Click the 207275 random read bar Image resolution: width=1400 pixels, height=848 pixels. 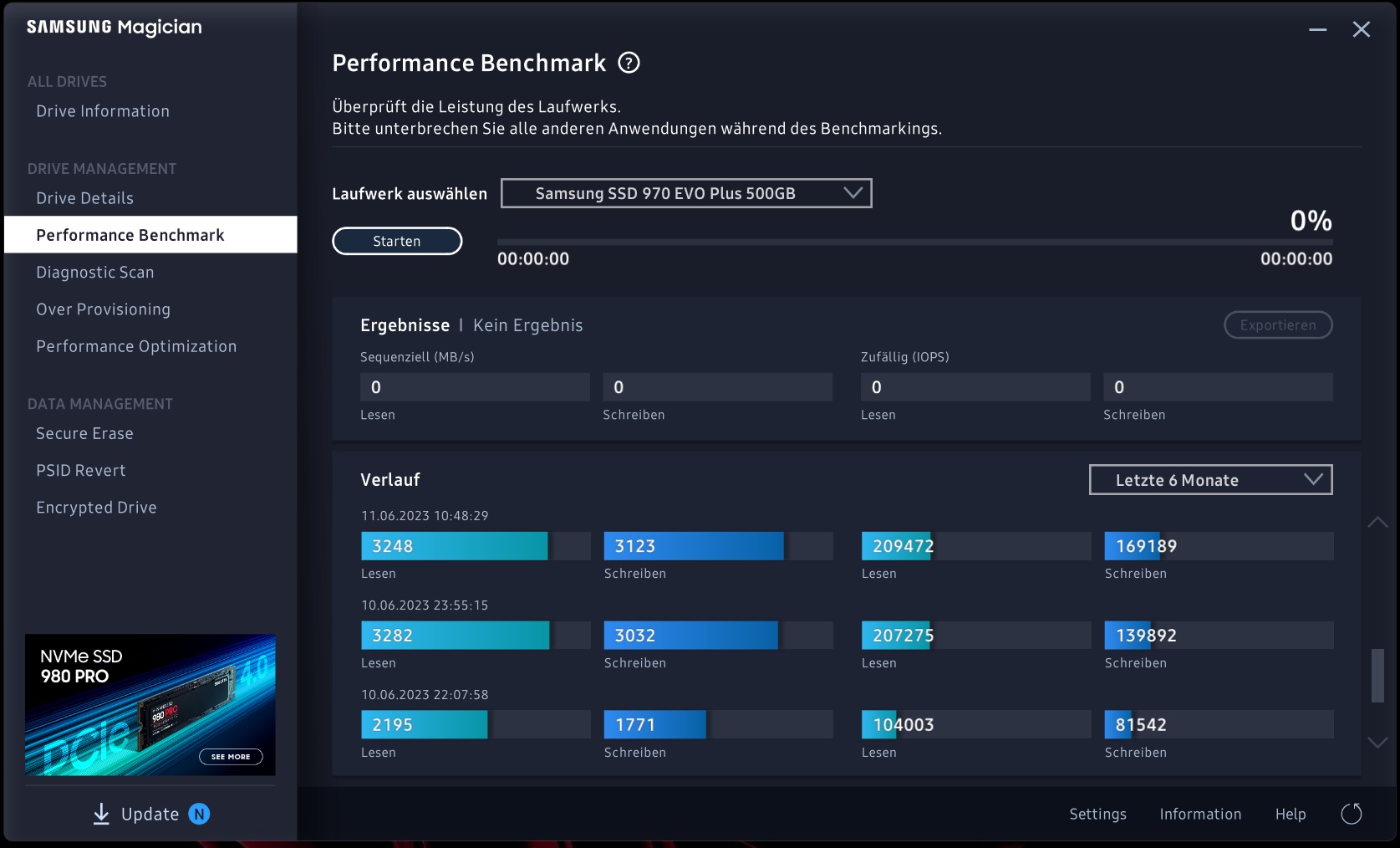[976, 636]
